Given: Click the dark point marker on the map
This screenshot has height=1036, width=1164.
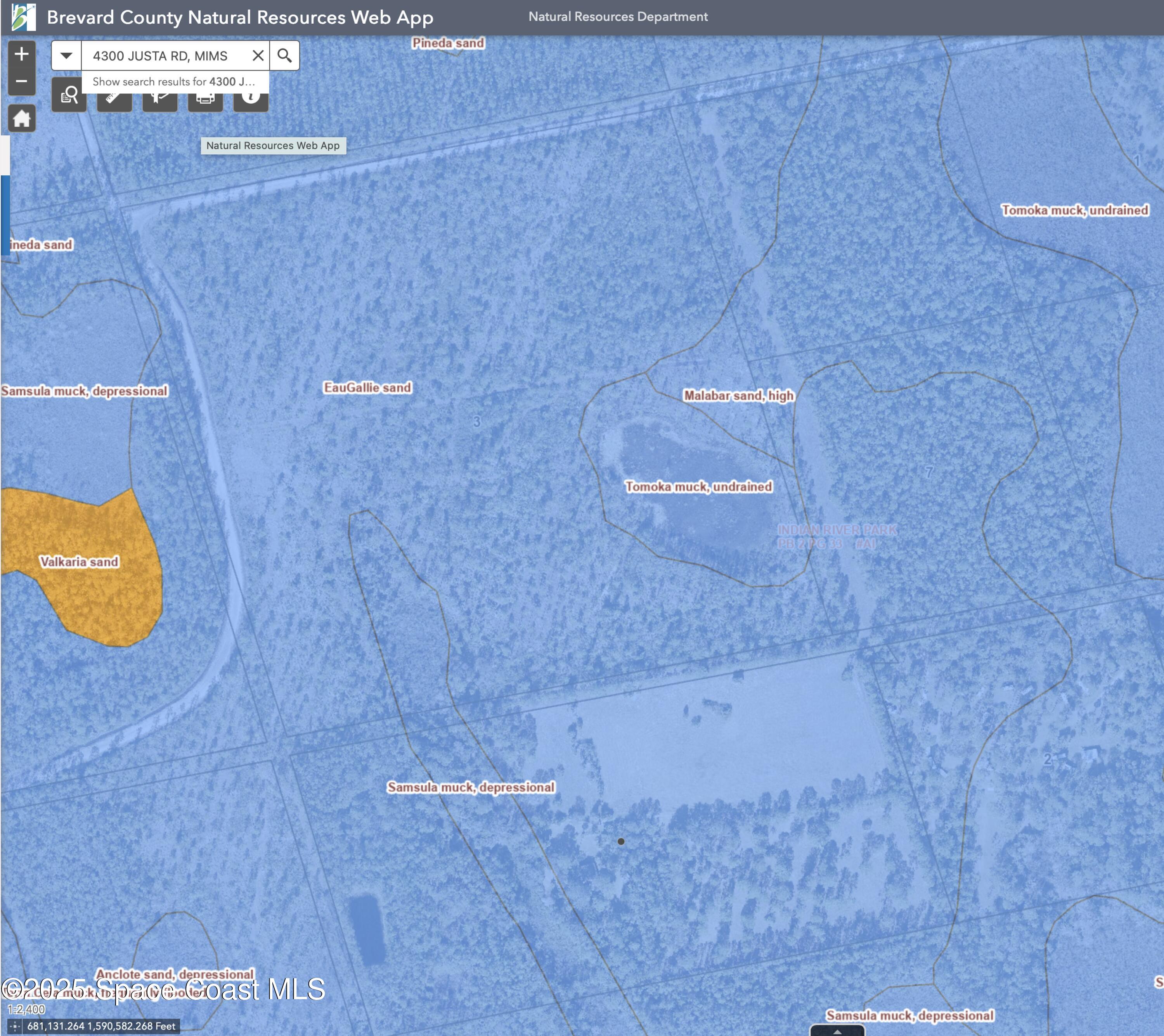Looking at the screenshot, I should point(621,841).
